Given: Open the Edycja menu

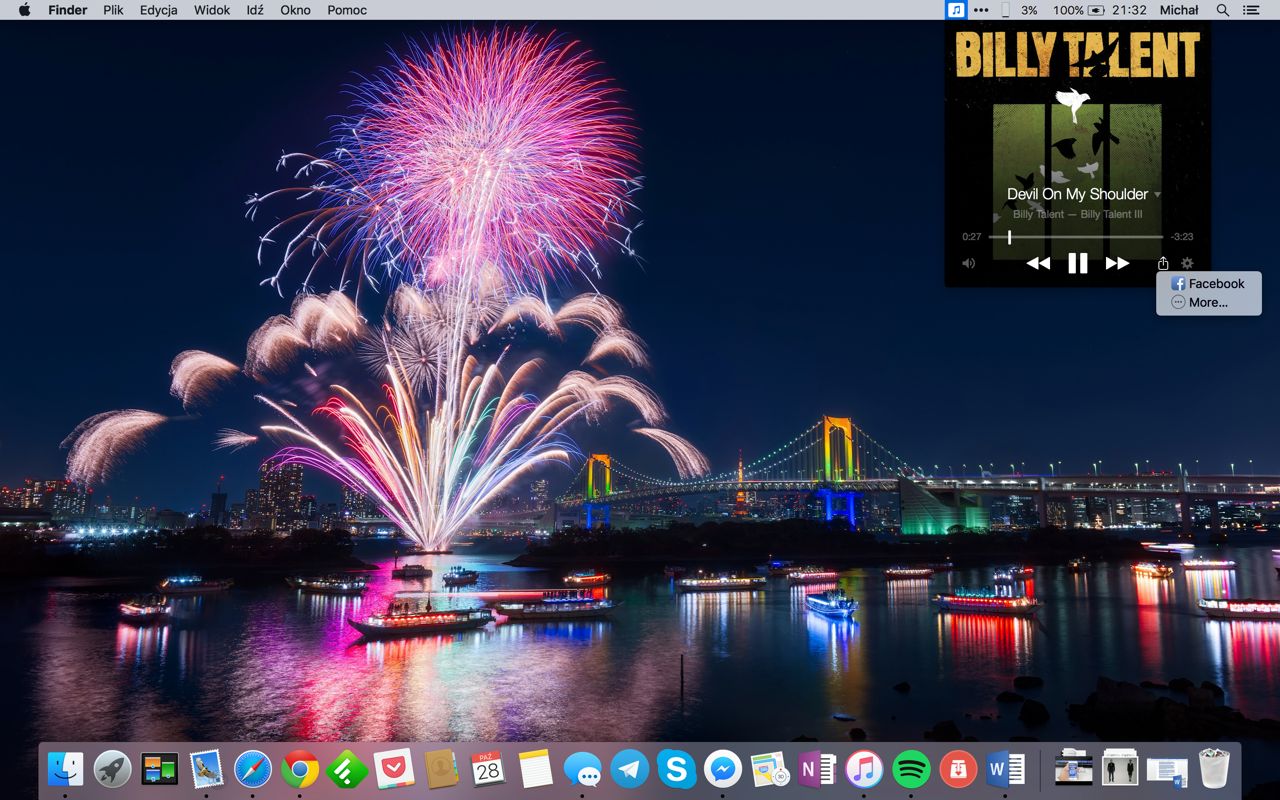Looking at the screenshot, I should point(159,10).
